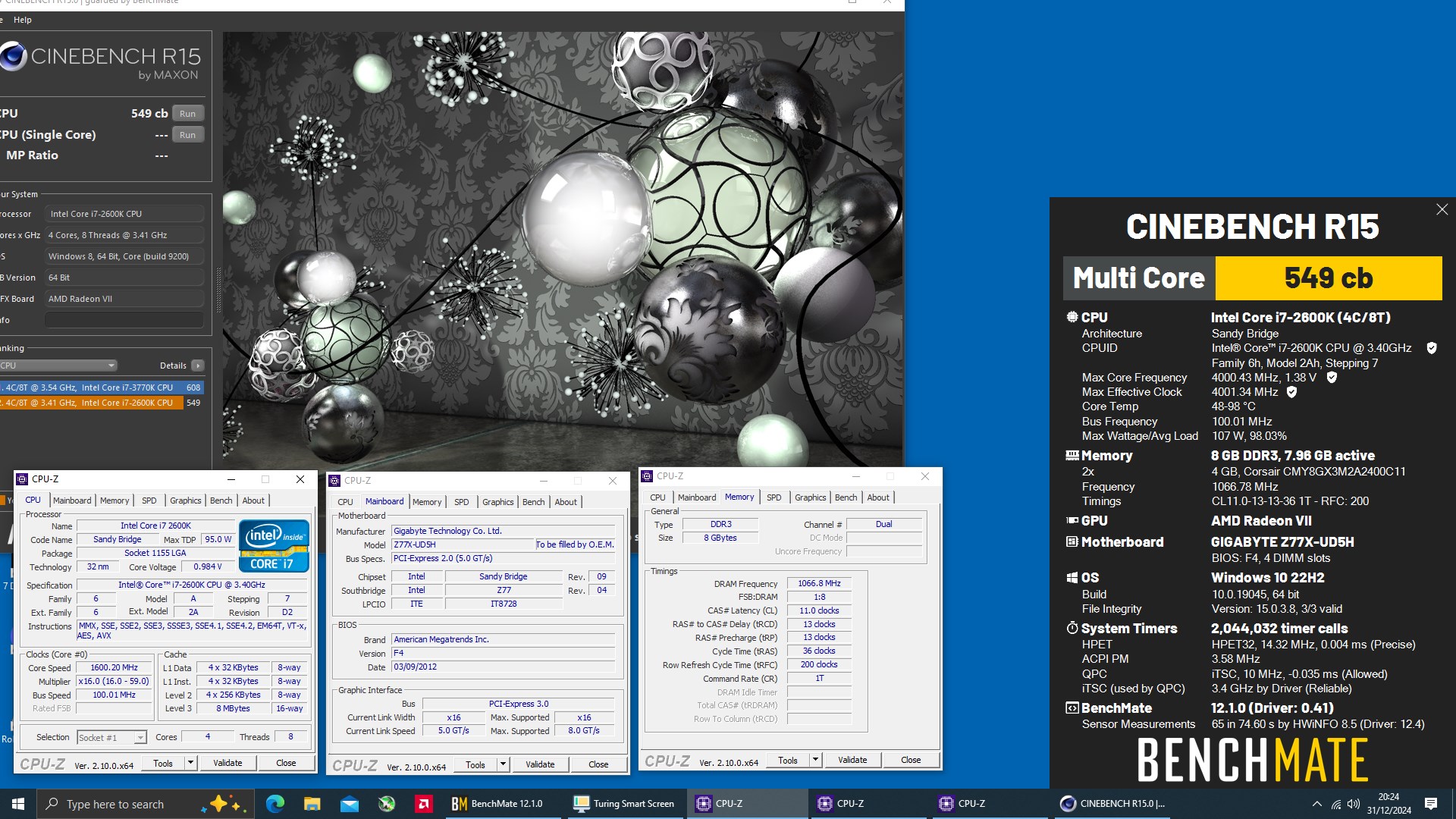The image size is (1456, 819).
Task: Click Validate in the Memory window
Action: (x=852, y=760)
